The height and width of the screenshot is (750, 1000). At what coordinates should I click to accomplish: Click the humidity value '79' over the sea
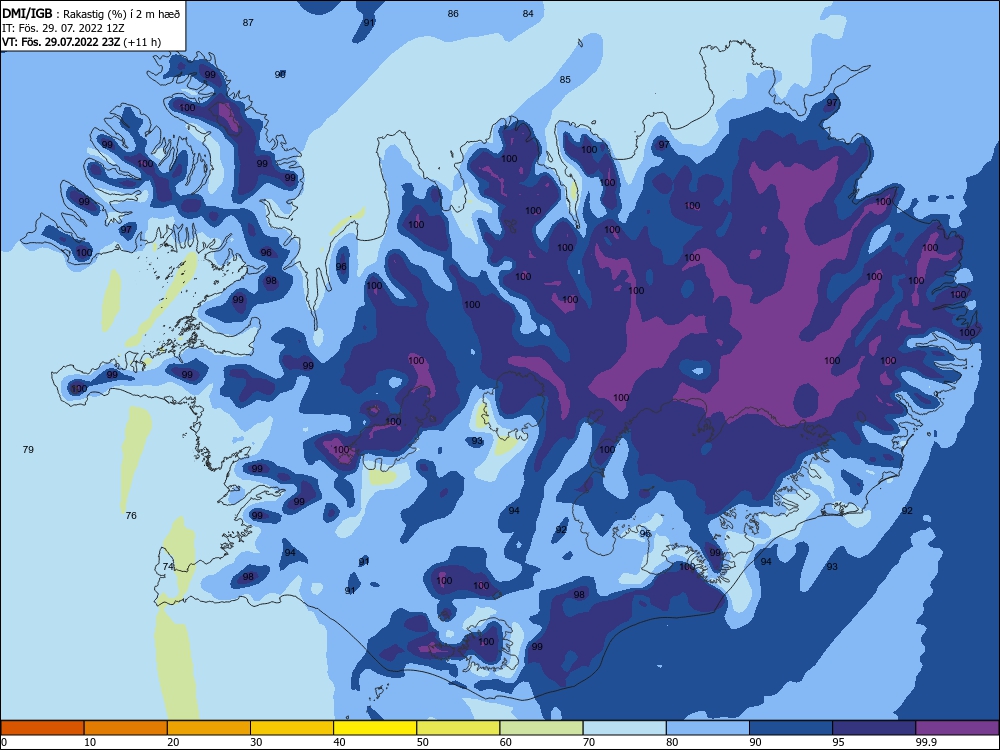pyautogui.click(x=28, y=450)
